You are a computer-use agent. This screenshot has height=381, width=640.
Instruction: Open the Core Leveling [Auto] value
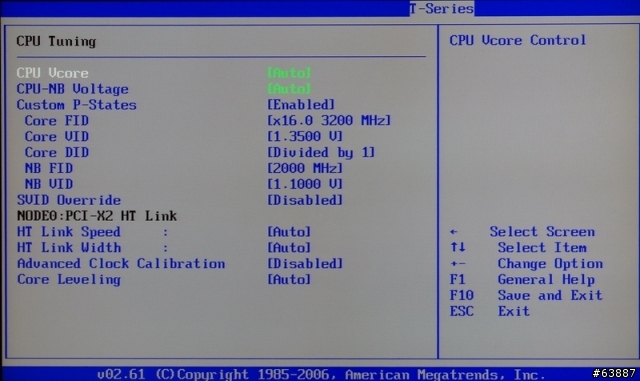pos(289,280)
